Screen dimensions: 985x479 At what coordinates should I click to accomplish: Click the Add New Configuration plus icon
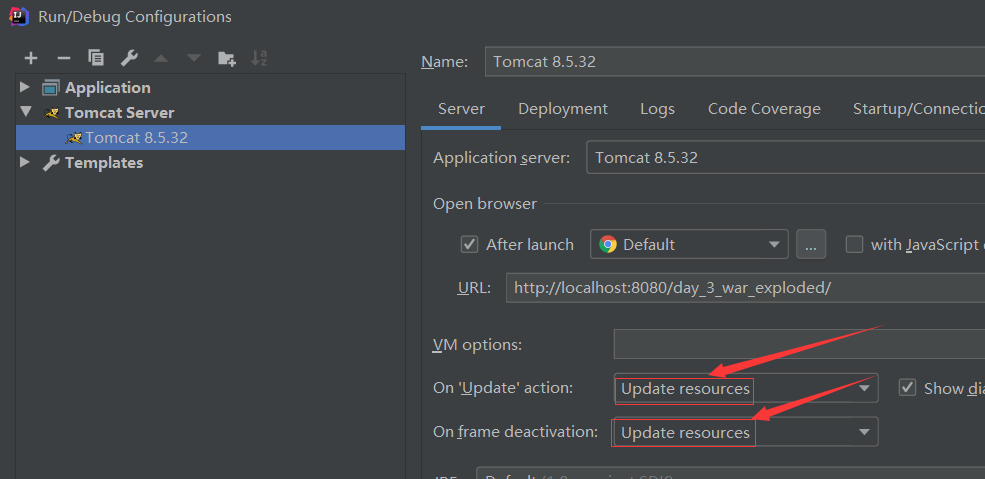31,58
